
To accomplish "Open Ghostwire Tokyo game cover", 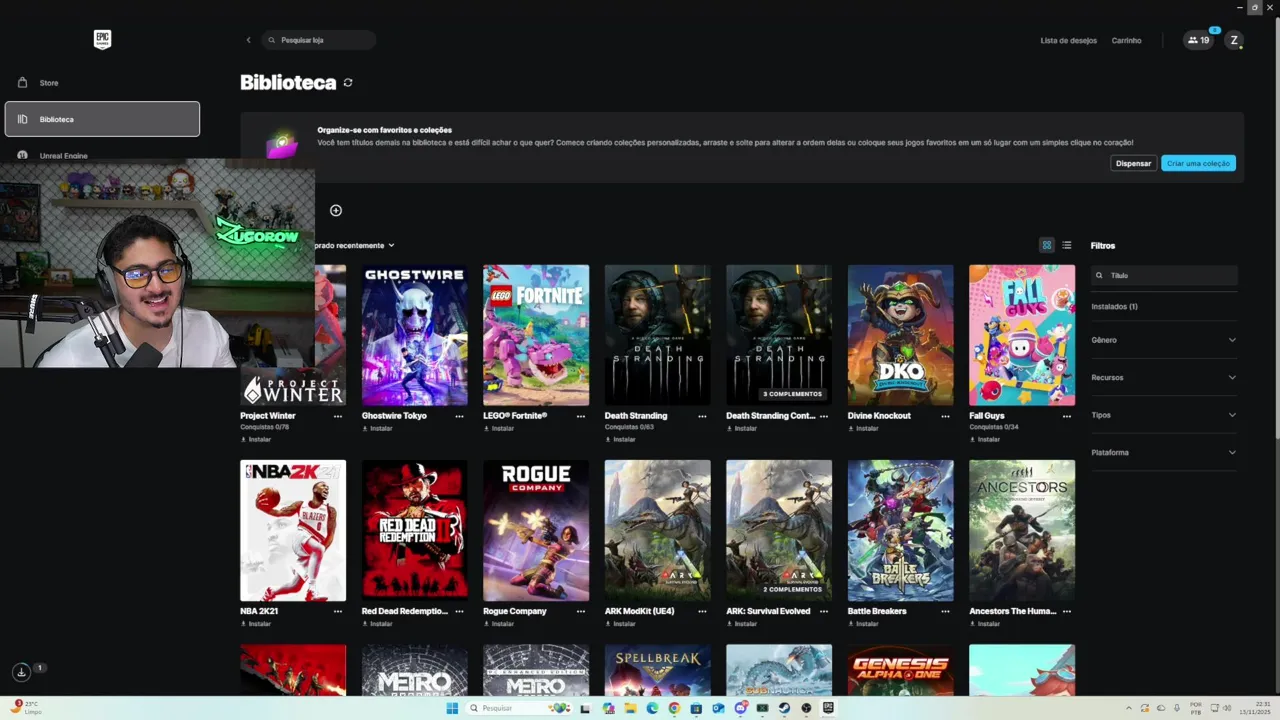I will pyautogui.click(x=414, y=335).
